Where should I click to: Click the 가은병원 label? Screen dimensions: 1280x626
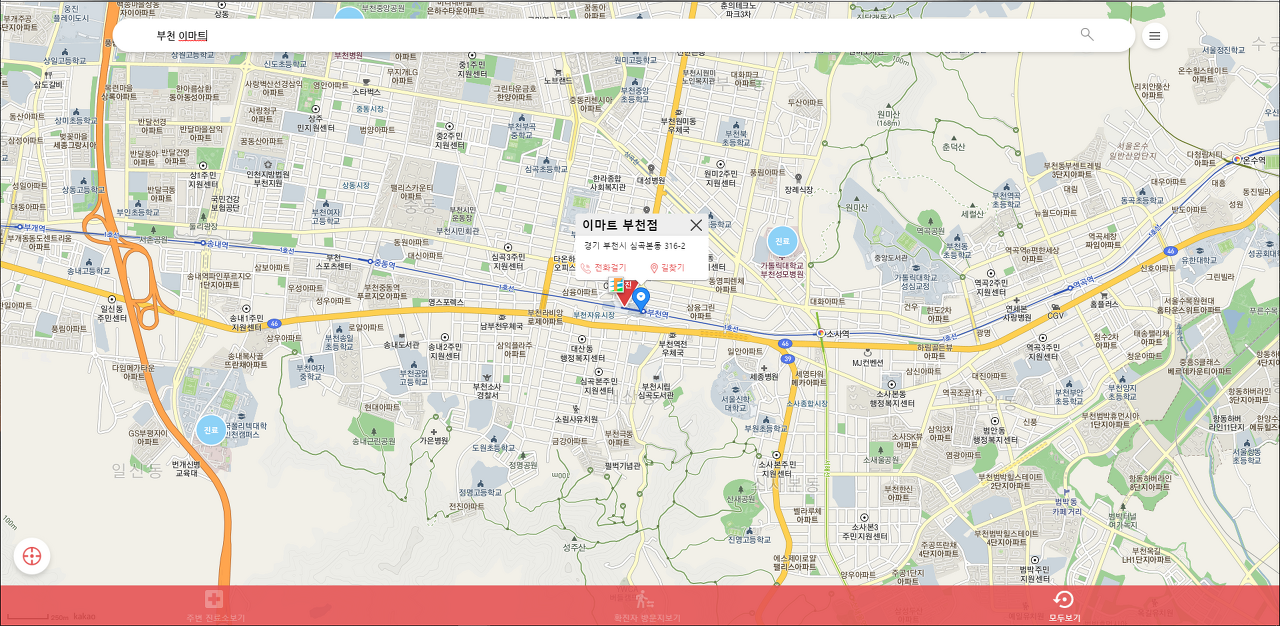tap(434, 440)
